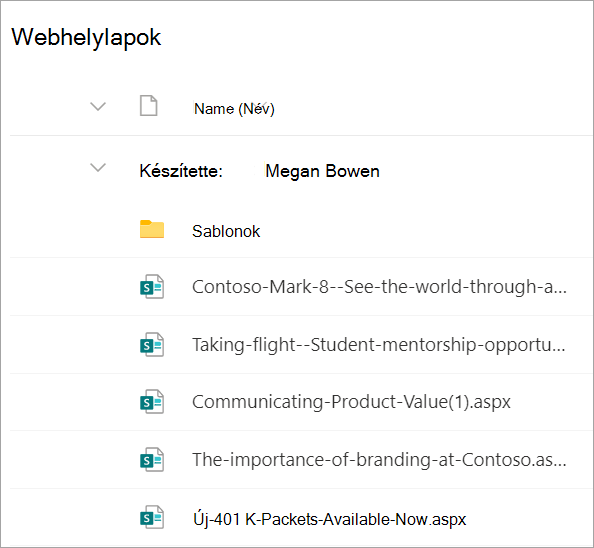Screen dimensions: 594x548
Task: Click the yellow Sablonok folder icon
Action: coord(152,229)
